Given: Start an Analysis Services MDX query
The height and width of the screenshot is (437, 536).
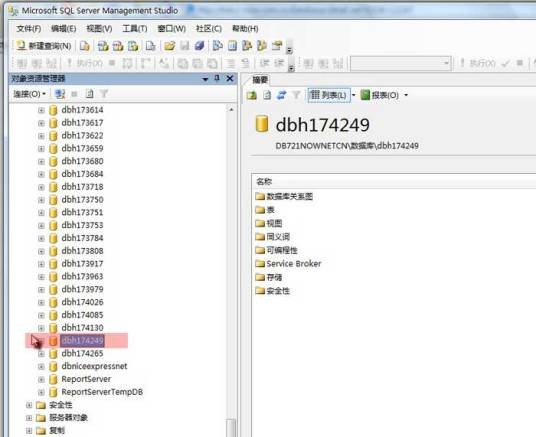Looking at the screenshot, I should pyautogui.click(x=103, y=45).
